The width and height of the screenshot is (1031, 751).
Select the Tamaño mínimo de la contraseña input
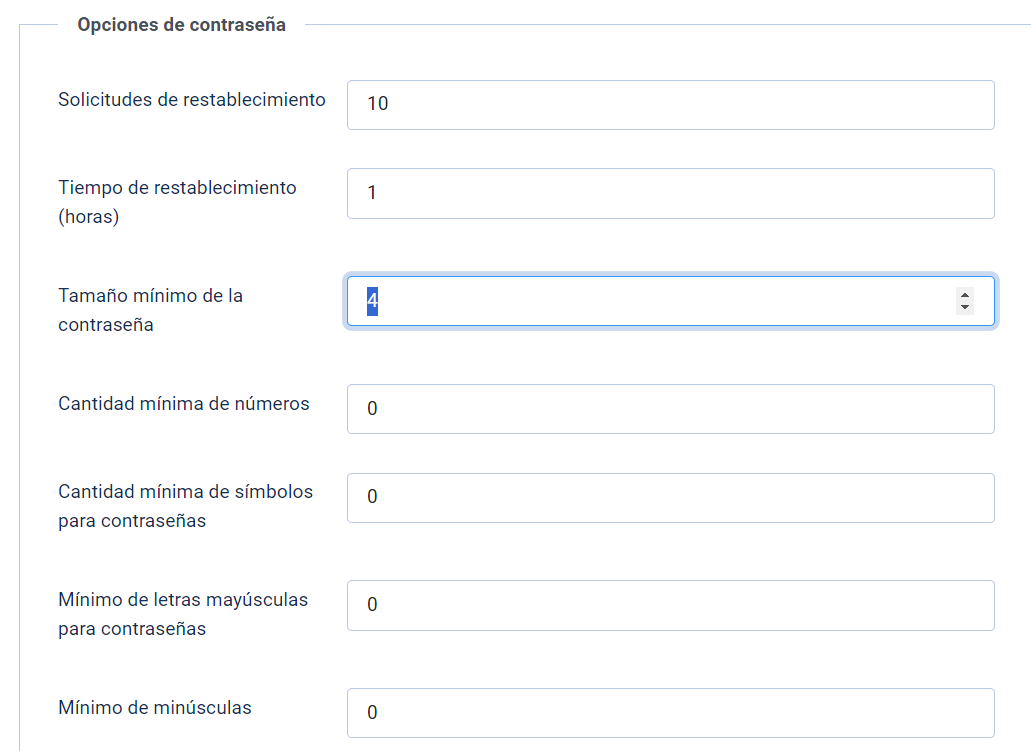point(671,301)
